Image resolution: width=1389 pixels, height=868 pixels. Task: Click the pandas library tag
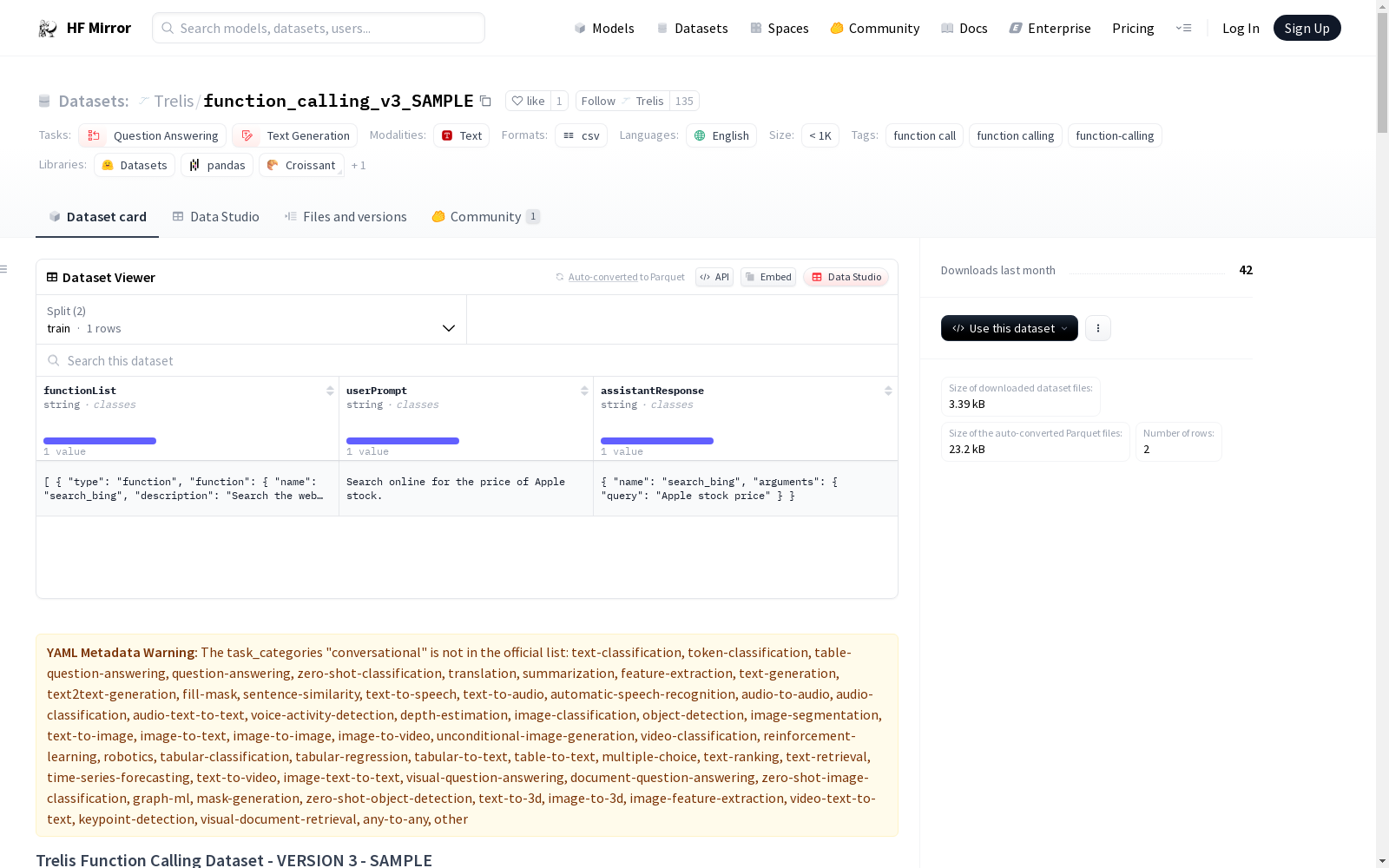217,165
